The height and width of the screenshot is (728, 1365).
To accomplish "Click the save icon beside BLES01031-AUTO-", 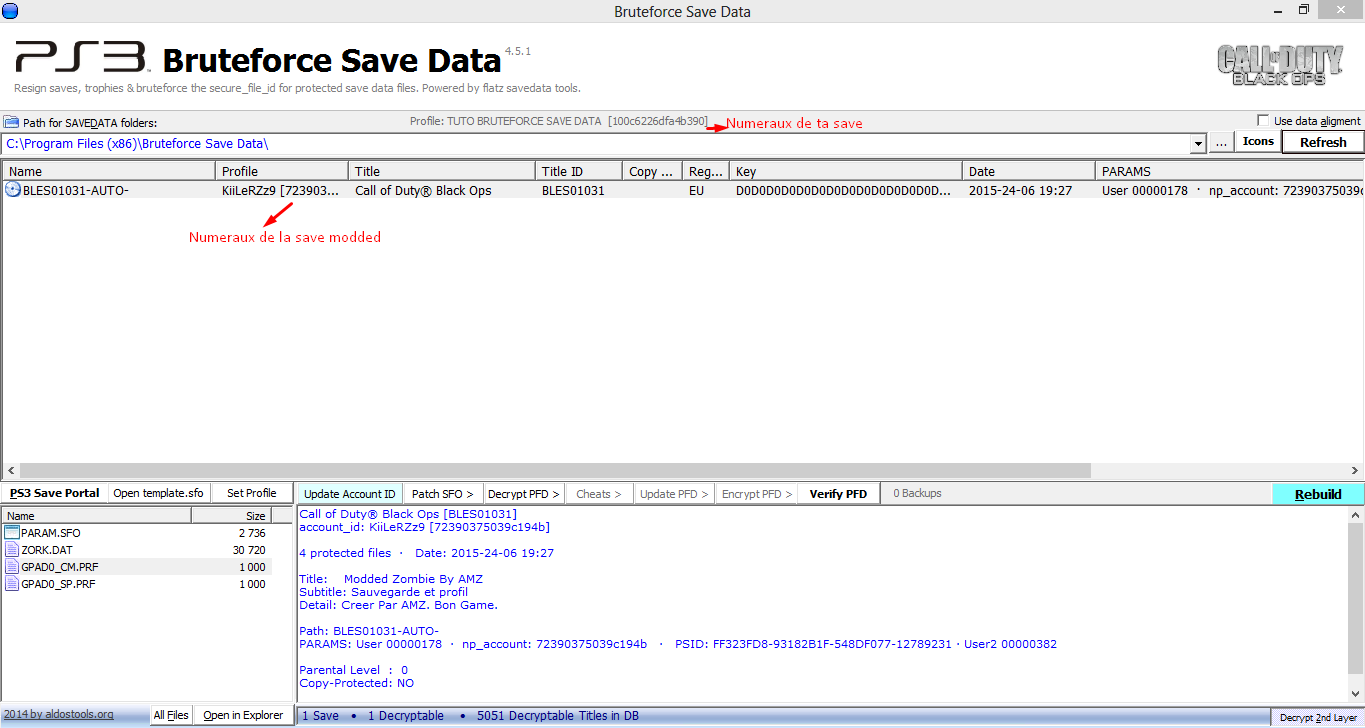I will (x=13, y=190).
